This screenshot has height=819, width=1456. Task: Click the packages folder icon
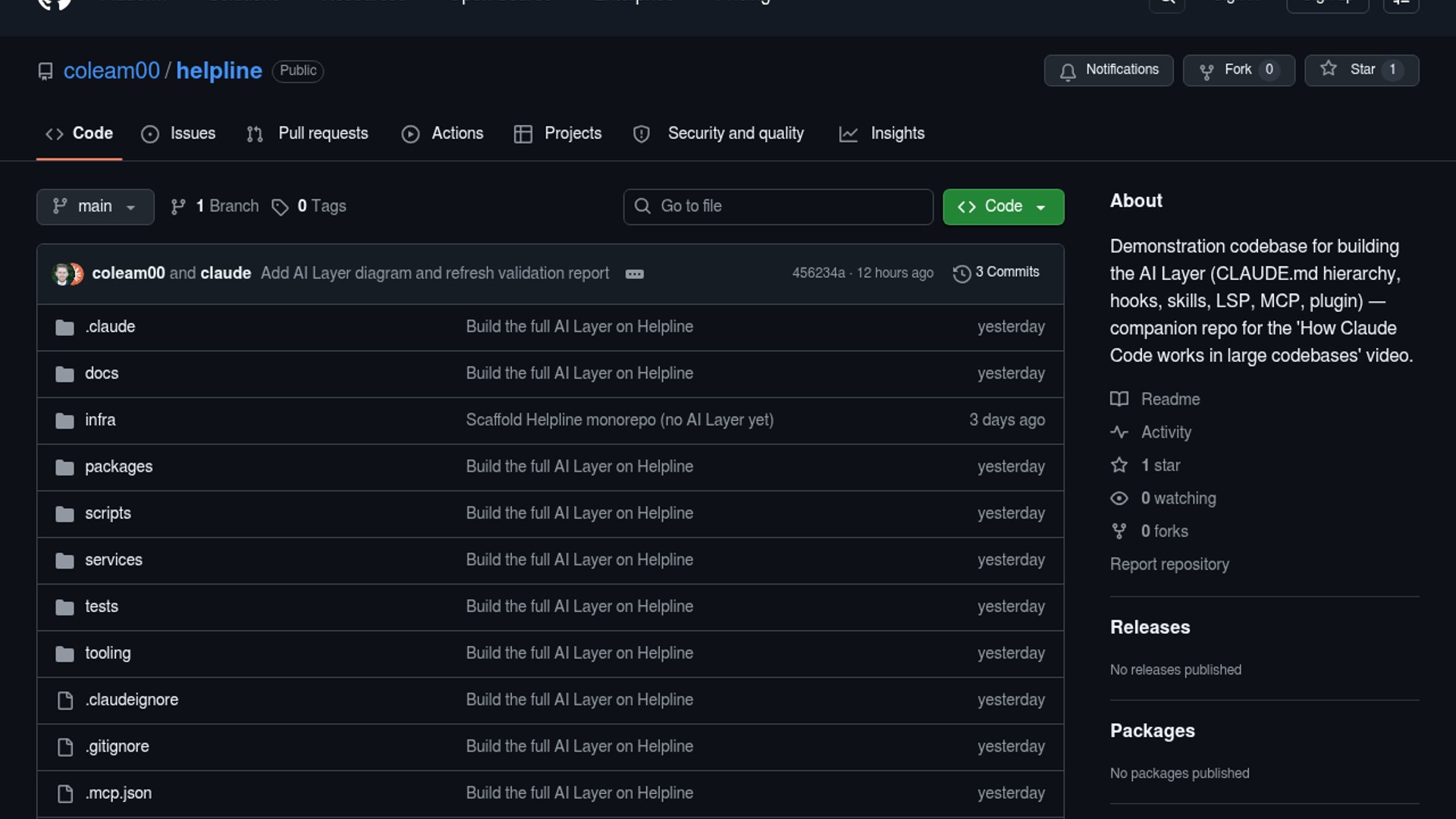[64, 467]
